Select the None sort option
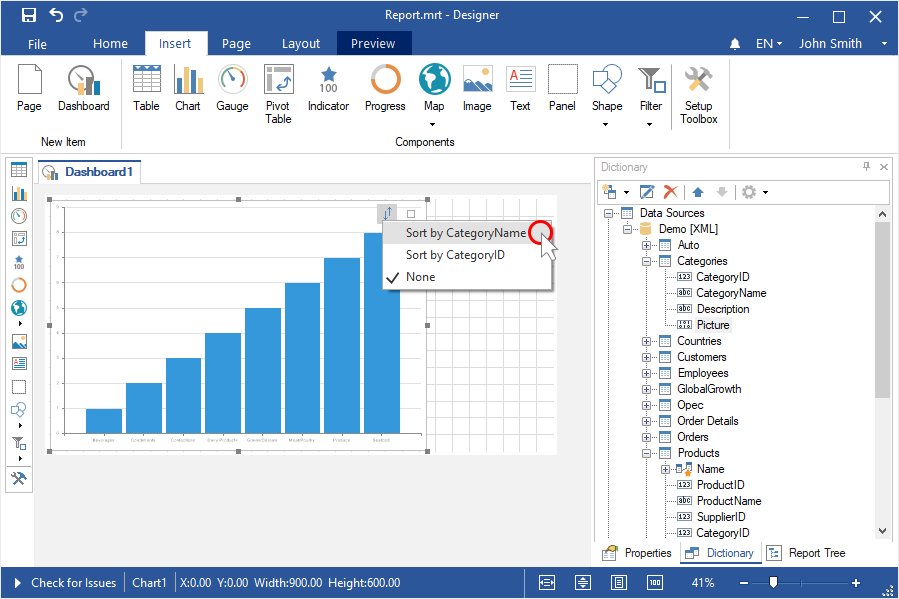 coord(420,277)
